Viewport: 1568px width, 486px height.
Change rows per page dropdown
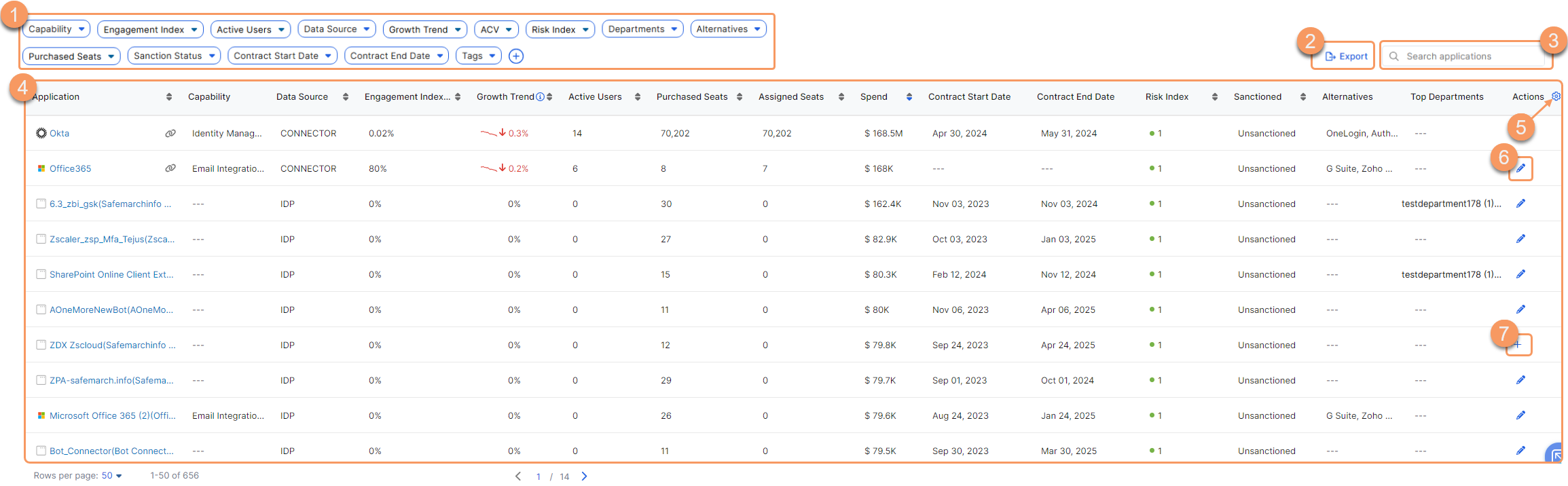pos(111,476)
